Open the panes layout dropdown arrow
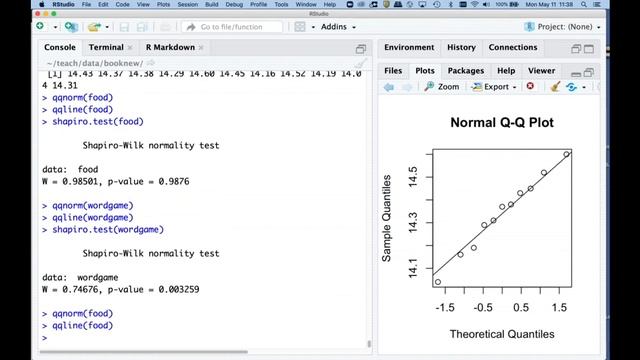This screenshot has width=640, height=360. click(x=313, y=27)
